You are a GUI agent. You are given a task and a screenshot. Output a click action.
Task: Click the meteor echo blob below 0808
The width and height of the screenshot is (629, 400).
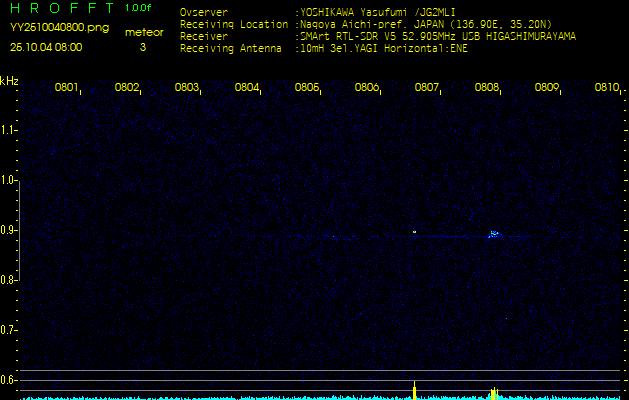(494, 234)
